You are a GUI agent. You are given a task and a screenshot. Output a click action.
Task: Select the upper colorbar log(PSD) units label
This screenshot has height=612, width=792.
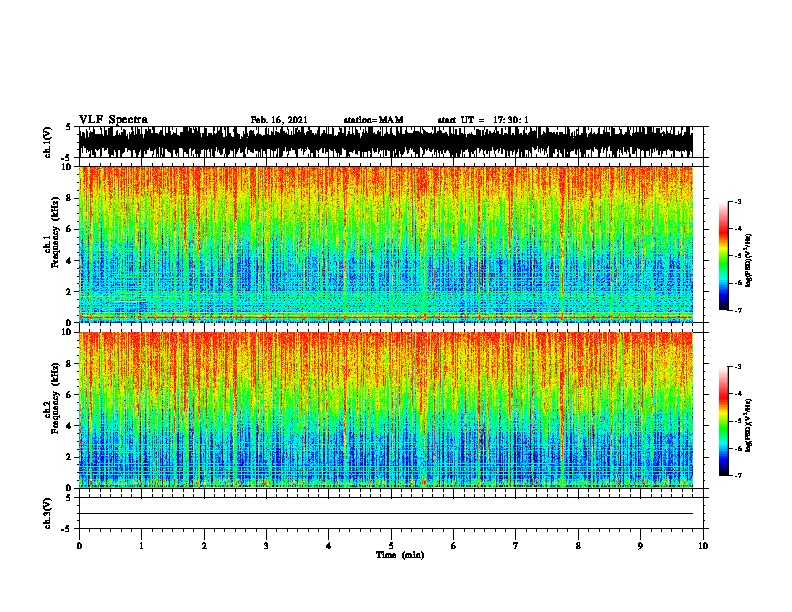(x=748, y=260)
